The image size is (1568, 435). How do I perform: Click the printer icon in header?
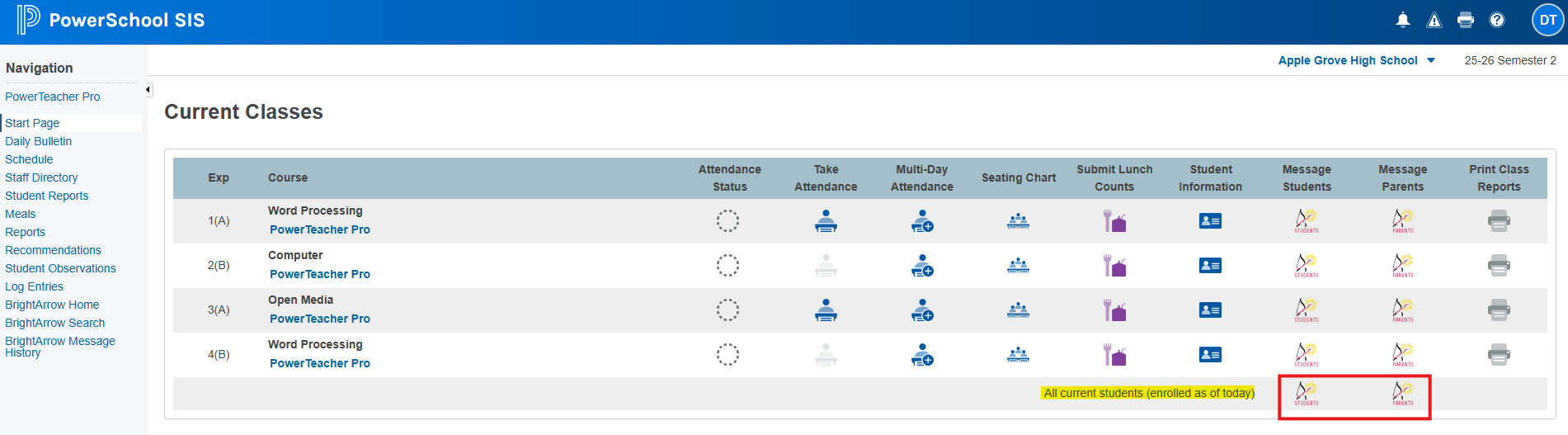1466,21
